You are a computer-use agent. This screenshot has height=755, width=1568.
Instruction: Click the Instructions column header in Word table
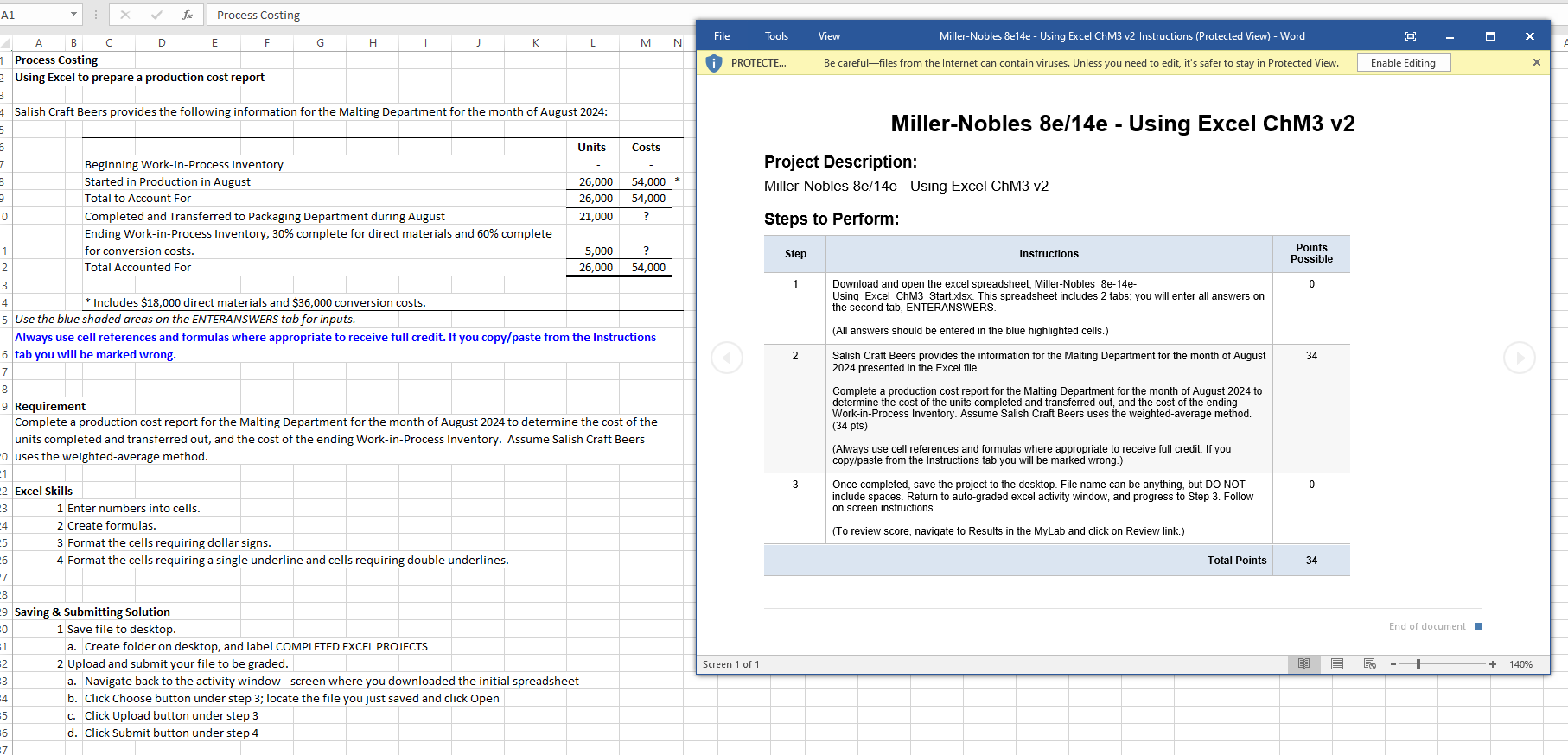[1049, 254]
